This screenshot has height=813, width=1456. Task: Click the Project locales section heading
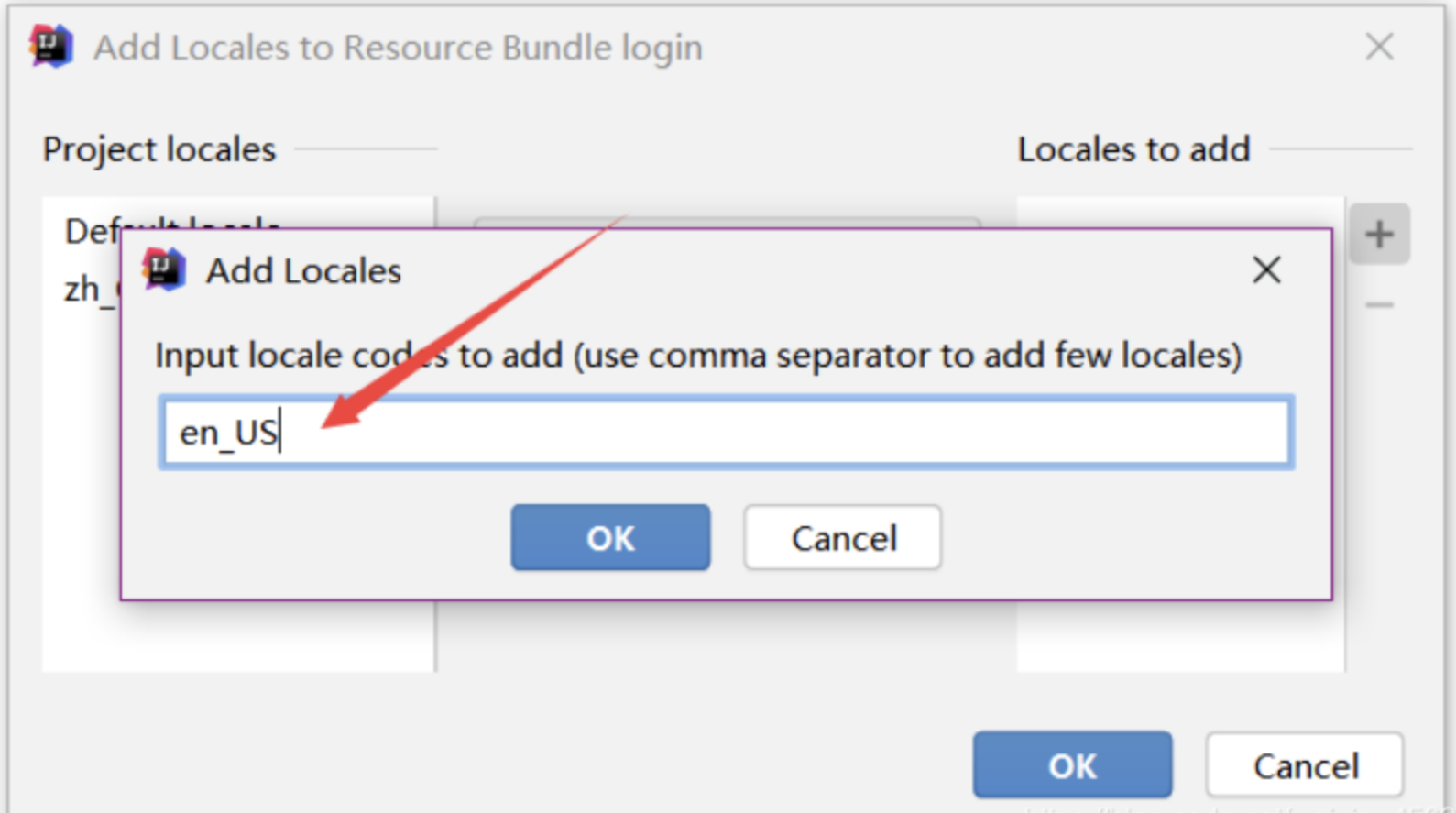[x=159, y=149]
